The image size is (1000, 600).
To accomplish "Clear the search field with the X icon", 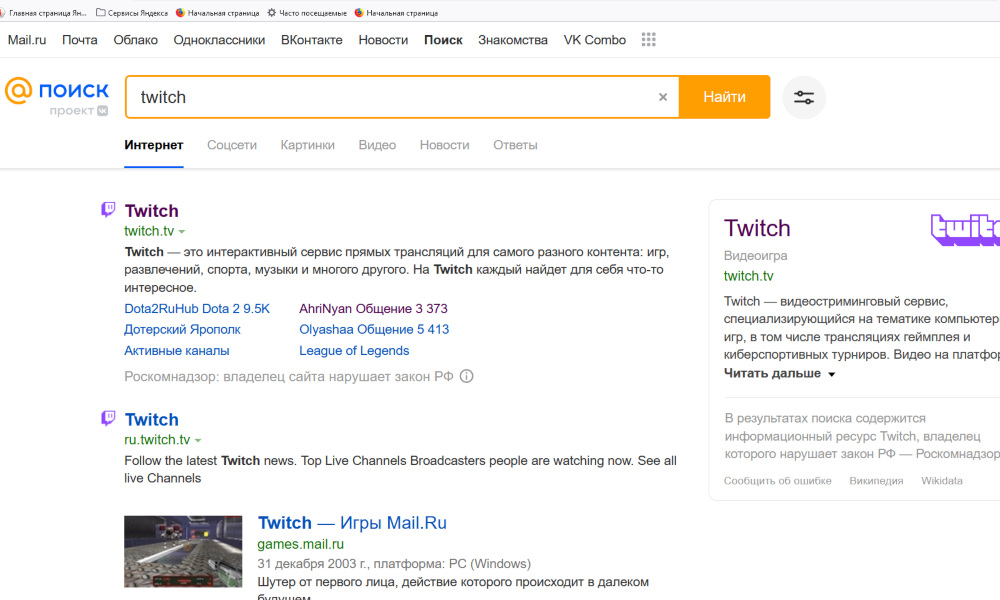I will coord(663,97).
